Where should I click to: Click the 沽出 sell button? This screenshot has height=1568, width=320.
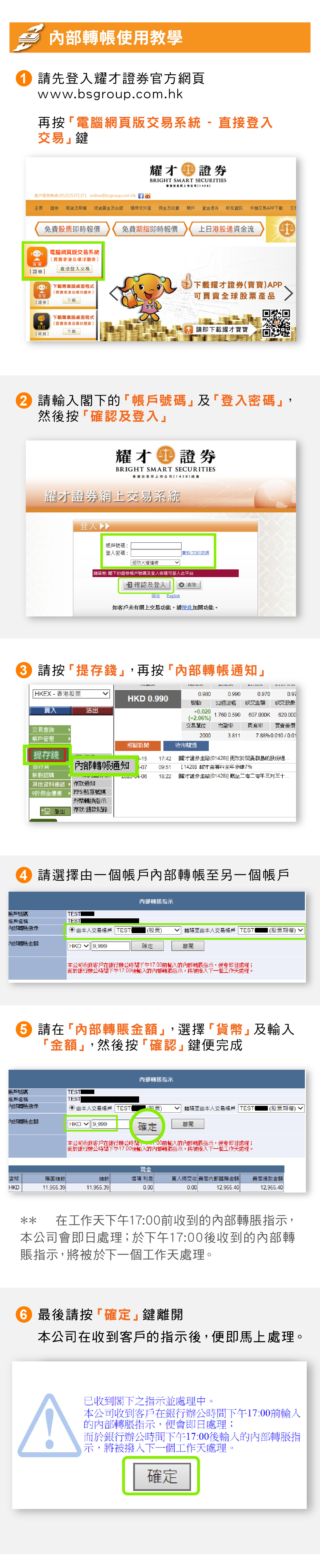point(92,710)
